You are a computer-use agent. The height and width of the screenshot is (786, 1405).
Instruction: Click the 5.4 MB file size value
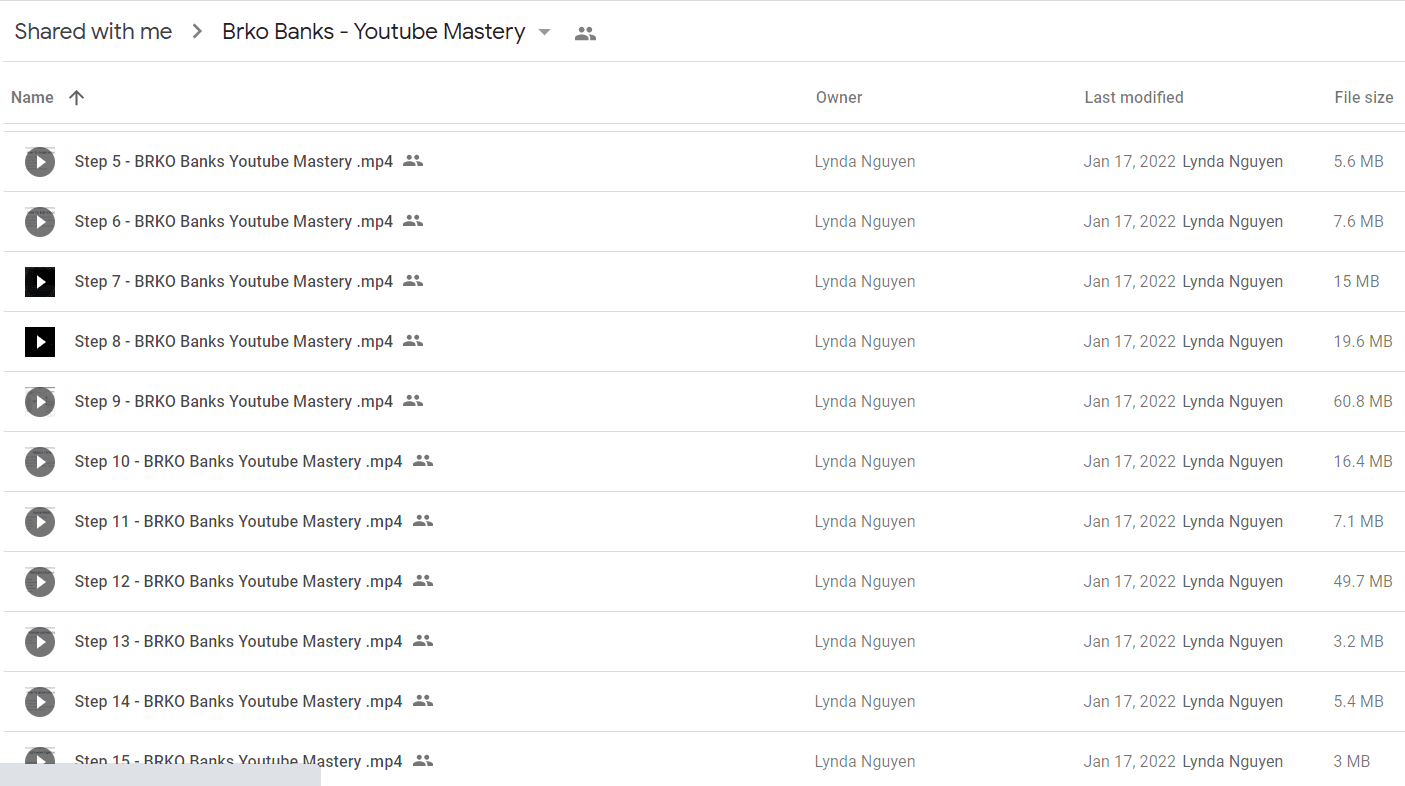1358,701
